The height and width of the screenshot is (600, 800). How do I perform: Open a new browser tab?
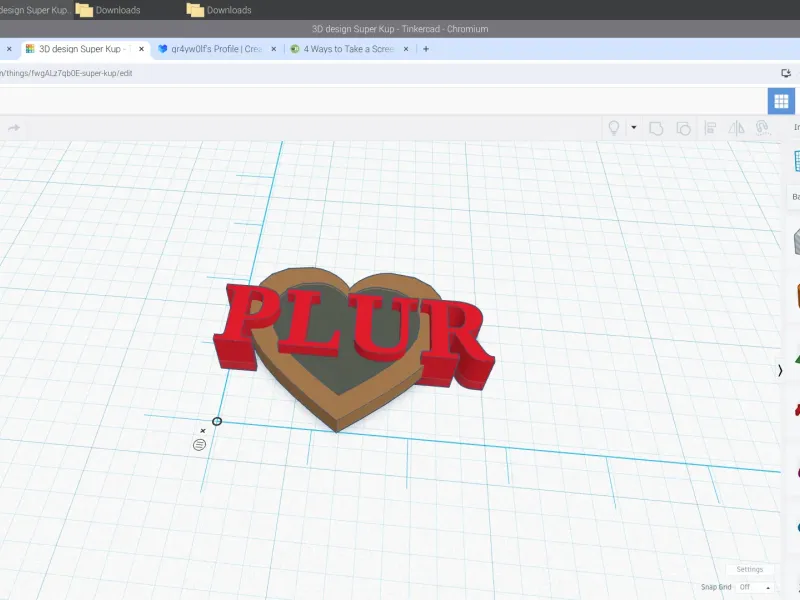point(426,49)
